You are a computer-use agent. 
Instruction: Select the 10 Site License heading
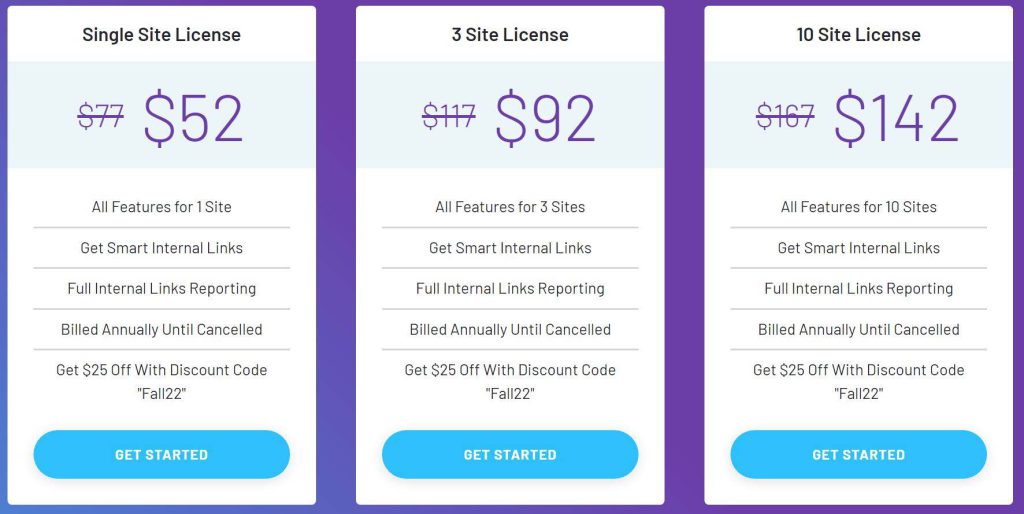[x=858, y=35]
